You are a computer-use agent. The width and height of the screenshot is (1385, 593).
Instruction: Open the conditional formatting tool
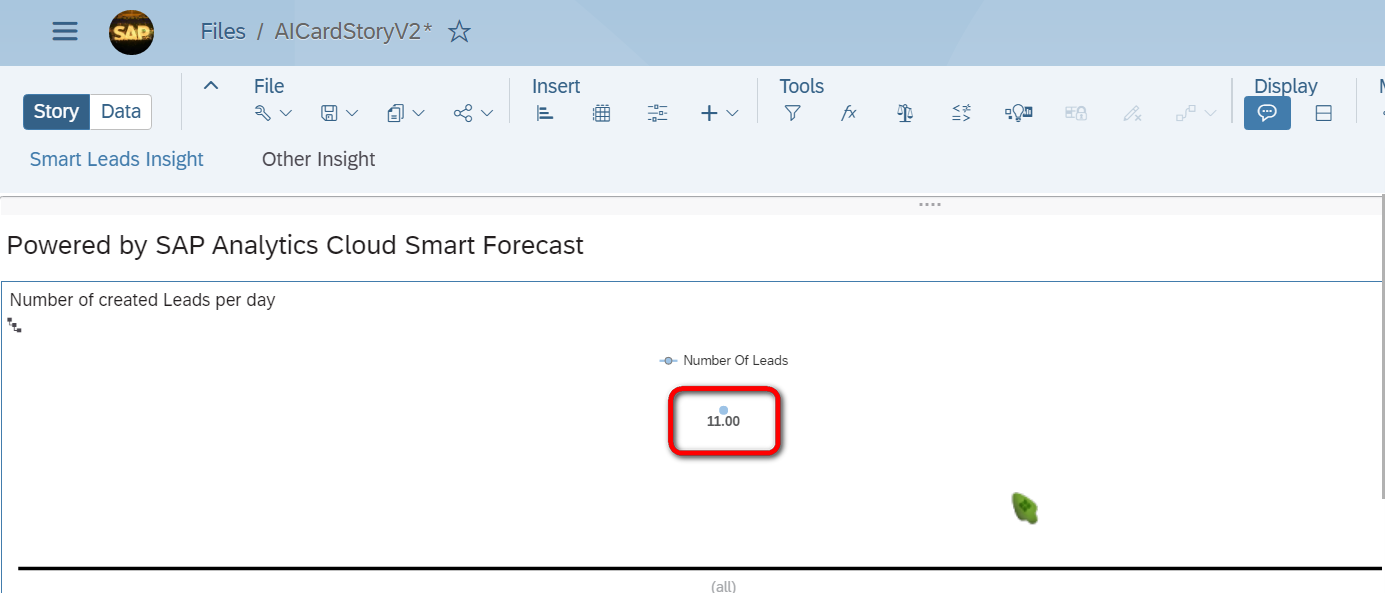pyautogui.click(x=961, y=114)
